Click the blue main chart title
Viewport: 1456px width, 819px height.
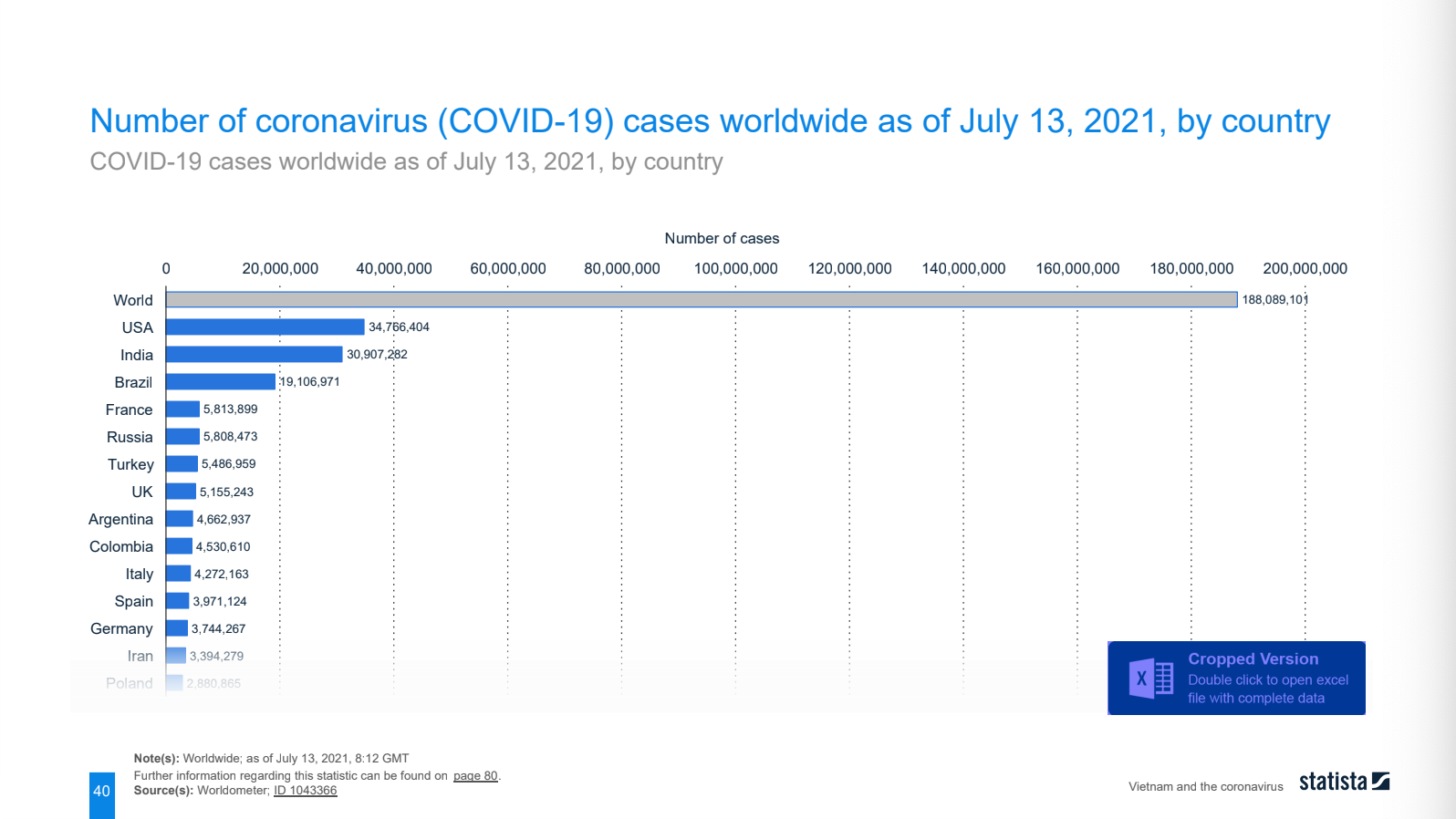pyautogui.click(x=710, y=121)
